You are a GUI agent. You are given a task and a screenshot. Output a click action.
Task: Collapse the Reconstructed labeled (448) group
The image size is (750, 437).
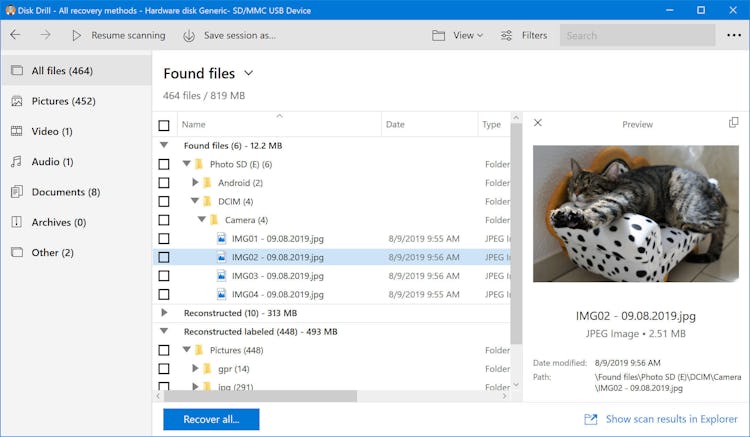coord(164,331)
